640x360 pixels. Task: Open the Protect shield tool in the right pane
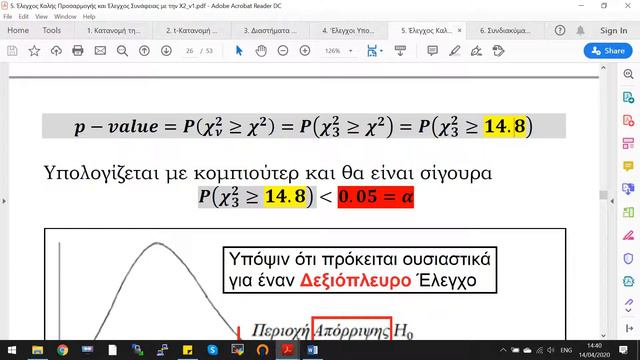point(628,258)
